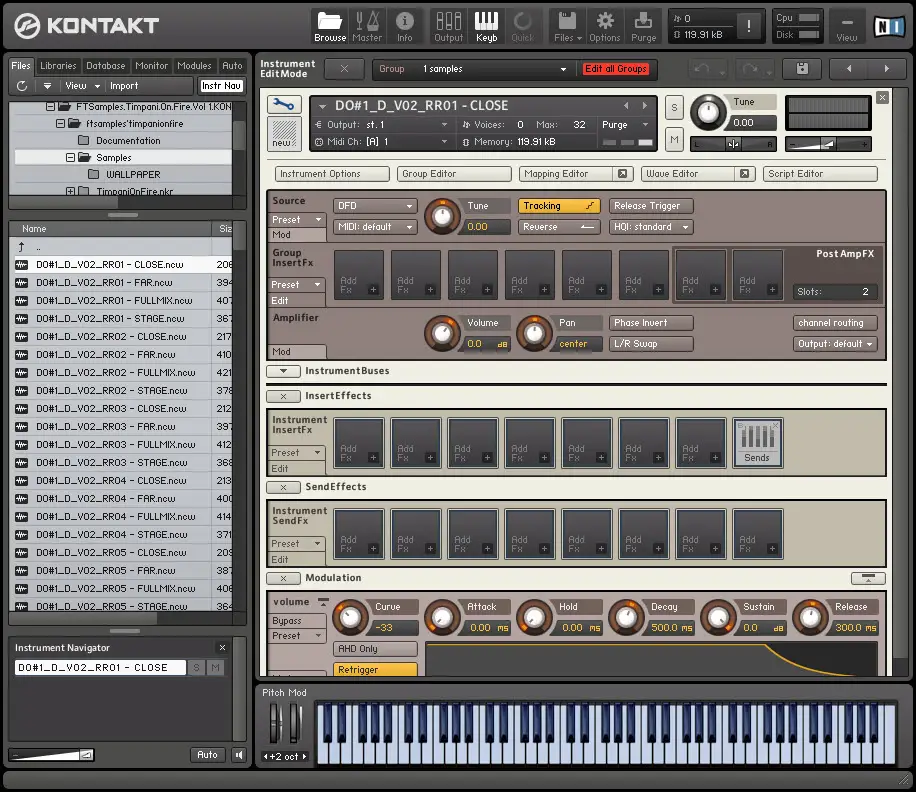Click the wrench edit mode icon
916x792 pixels.
(284, 105)
